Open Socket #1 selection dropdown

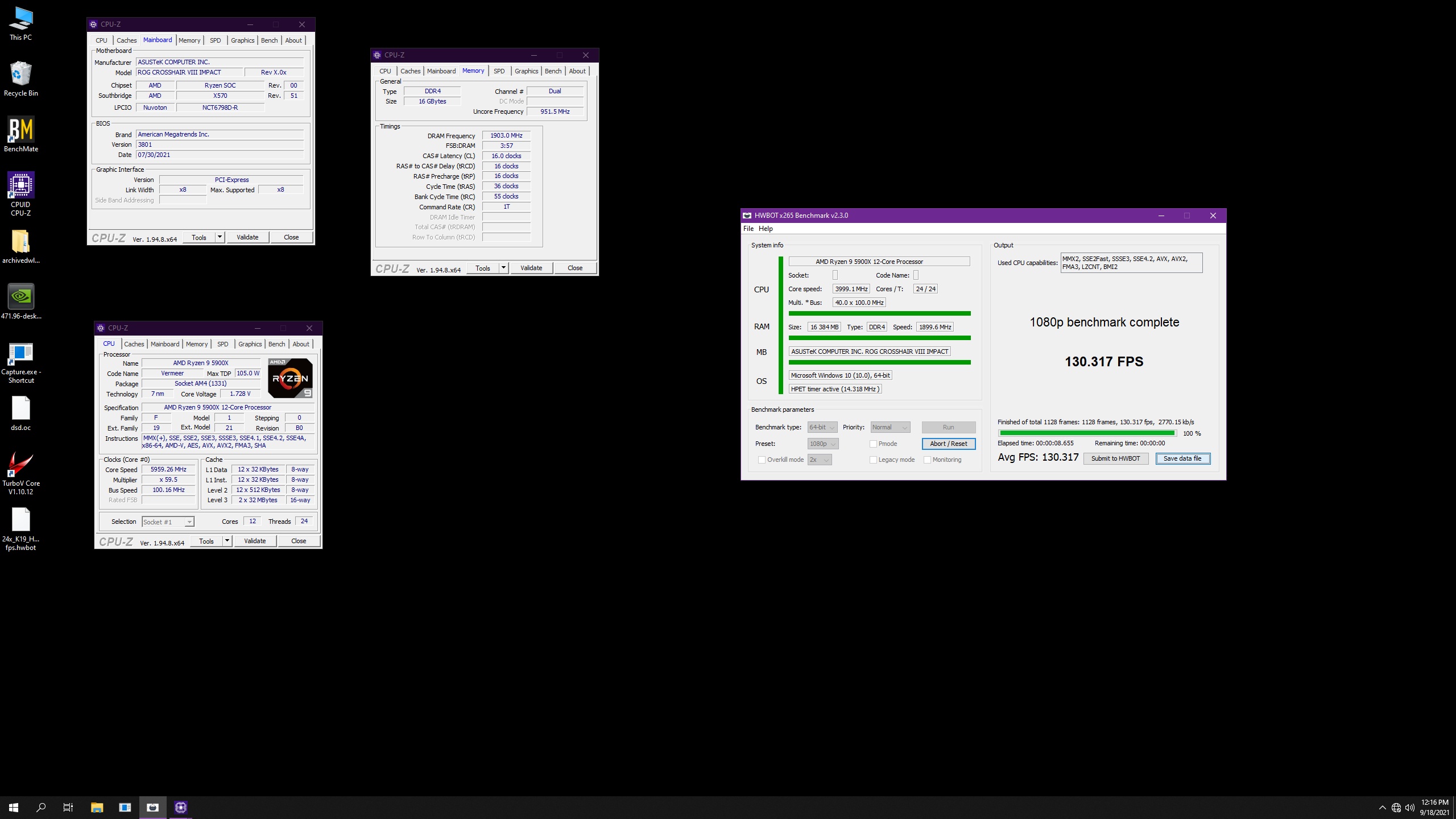(168, 522)
